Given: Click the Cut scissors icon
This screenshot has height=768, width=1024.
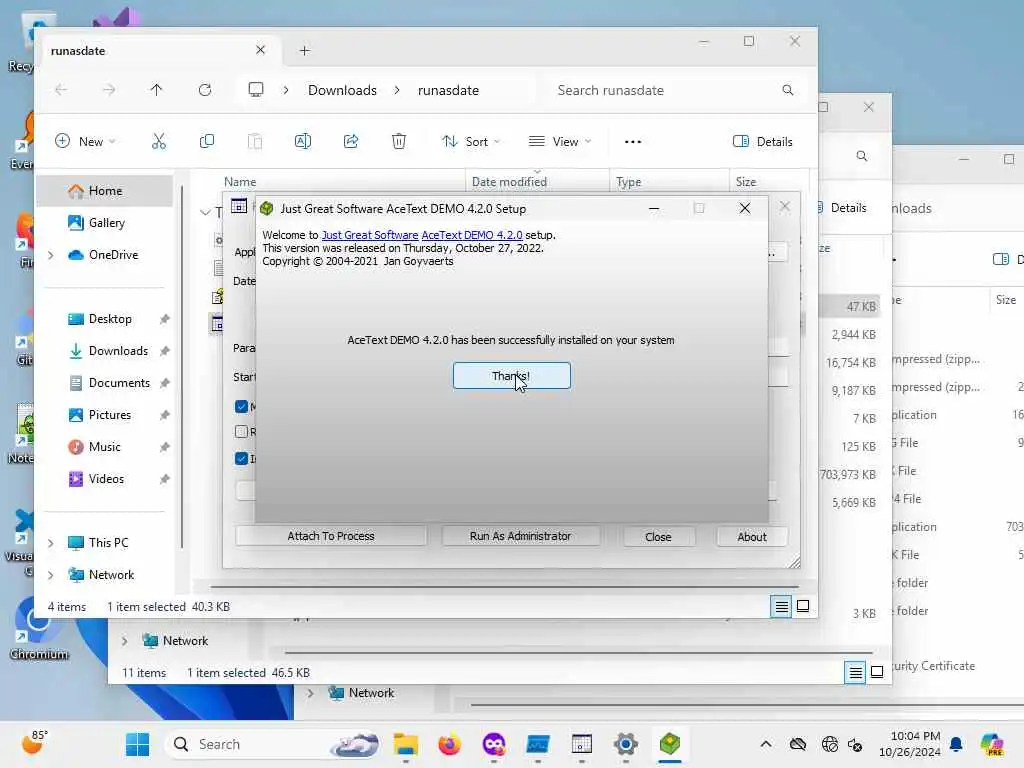Looking at the screenshot, I should (x=159, y=142).
